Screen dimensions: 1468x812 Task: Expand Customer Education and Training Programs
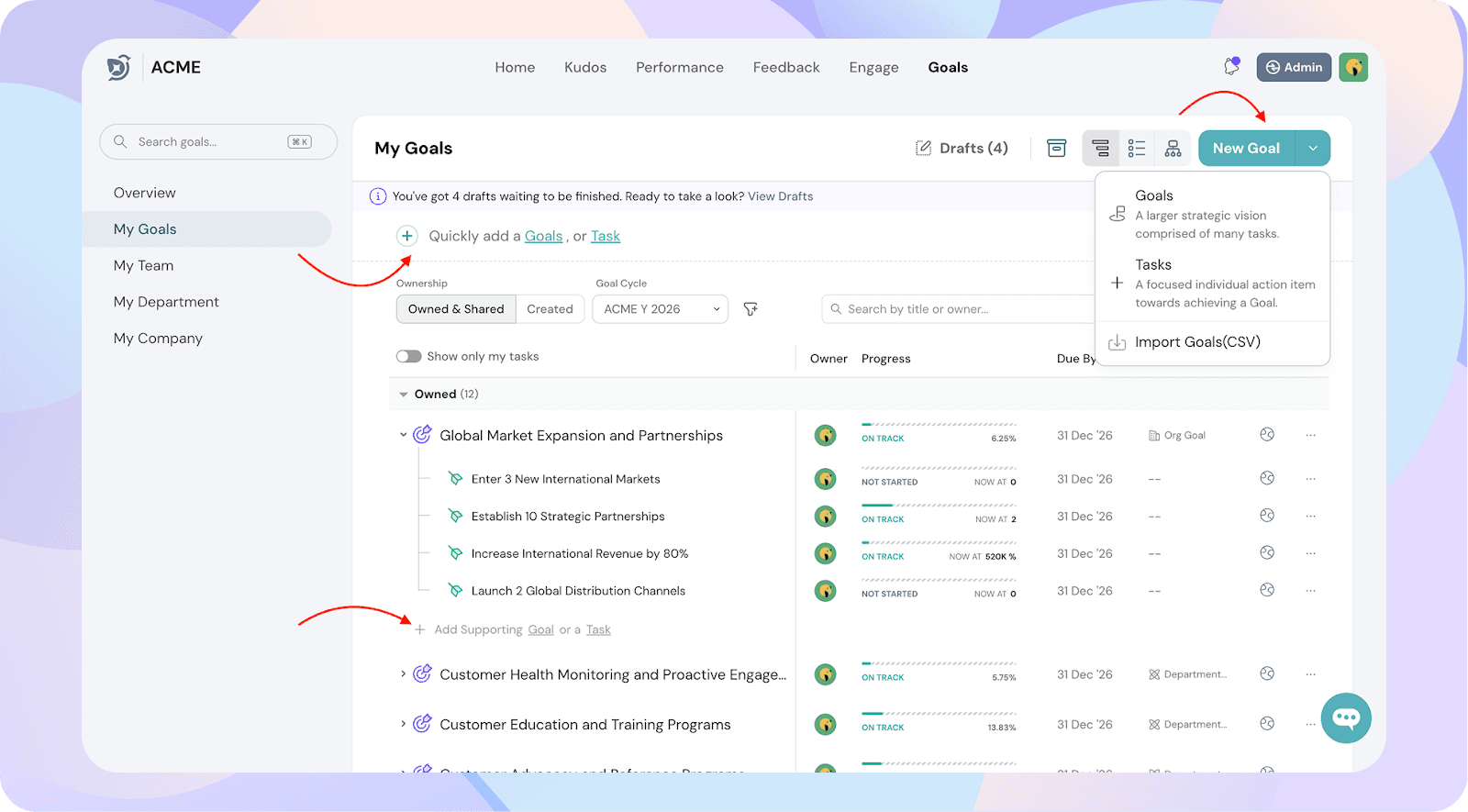click(x=403, y=724)
